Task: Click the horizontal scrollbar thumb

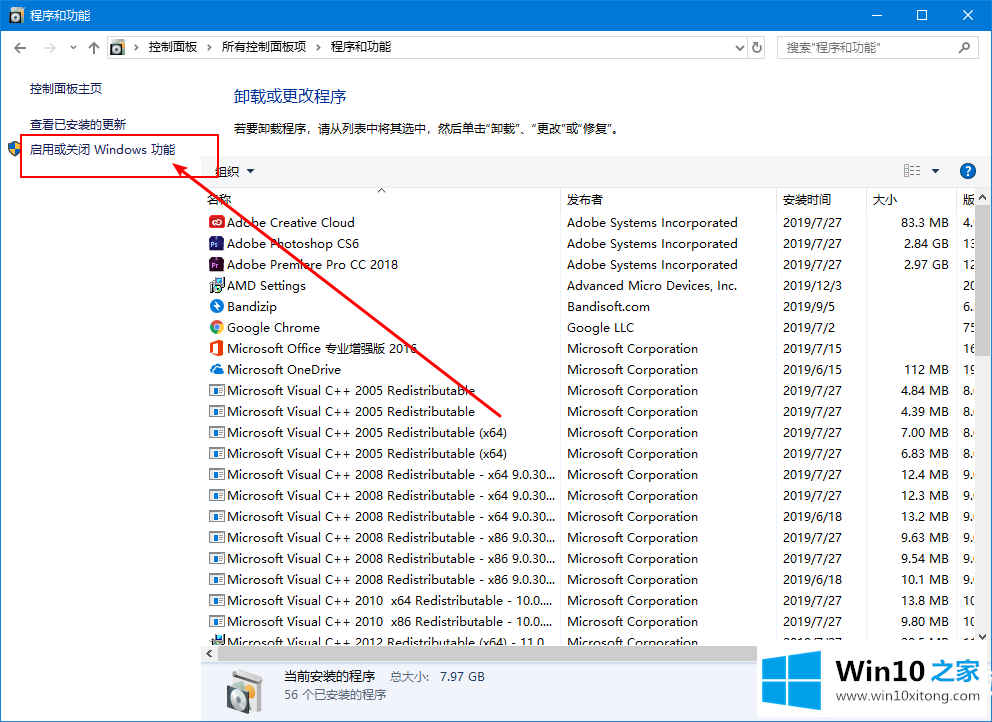Action: [487, 653]
